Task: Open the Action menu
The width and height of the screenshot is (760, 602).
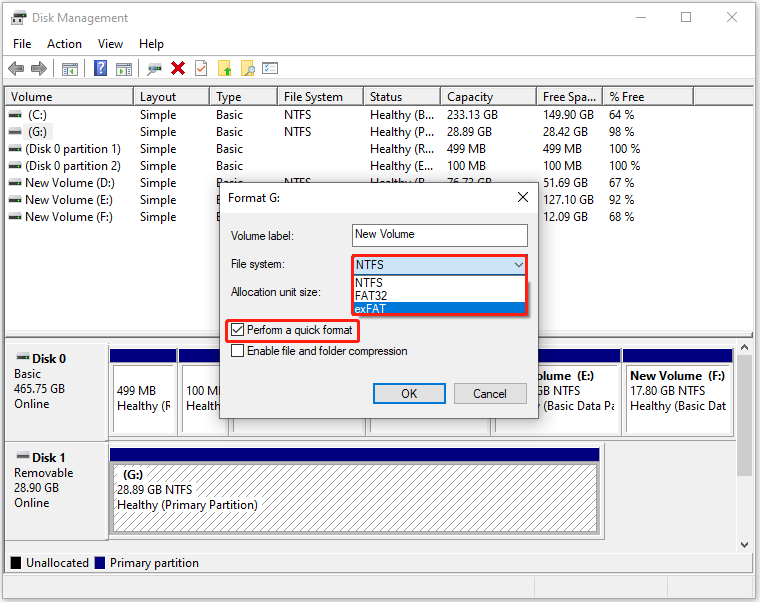Action: point(64,44)
